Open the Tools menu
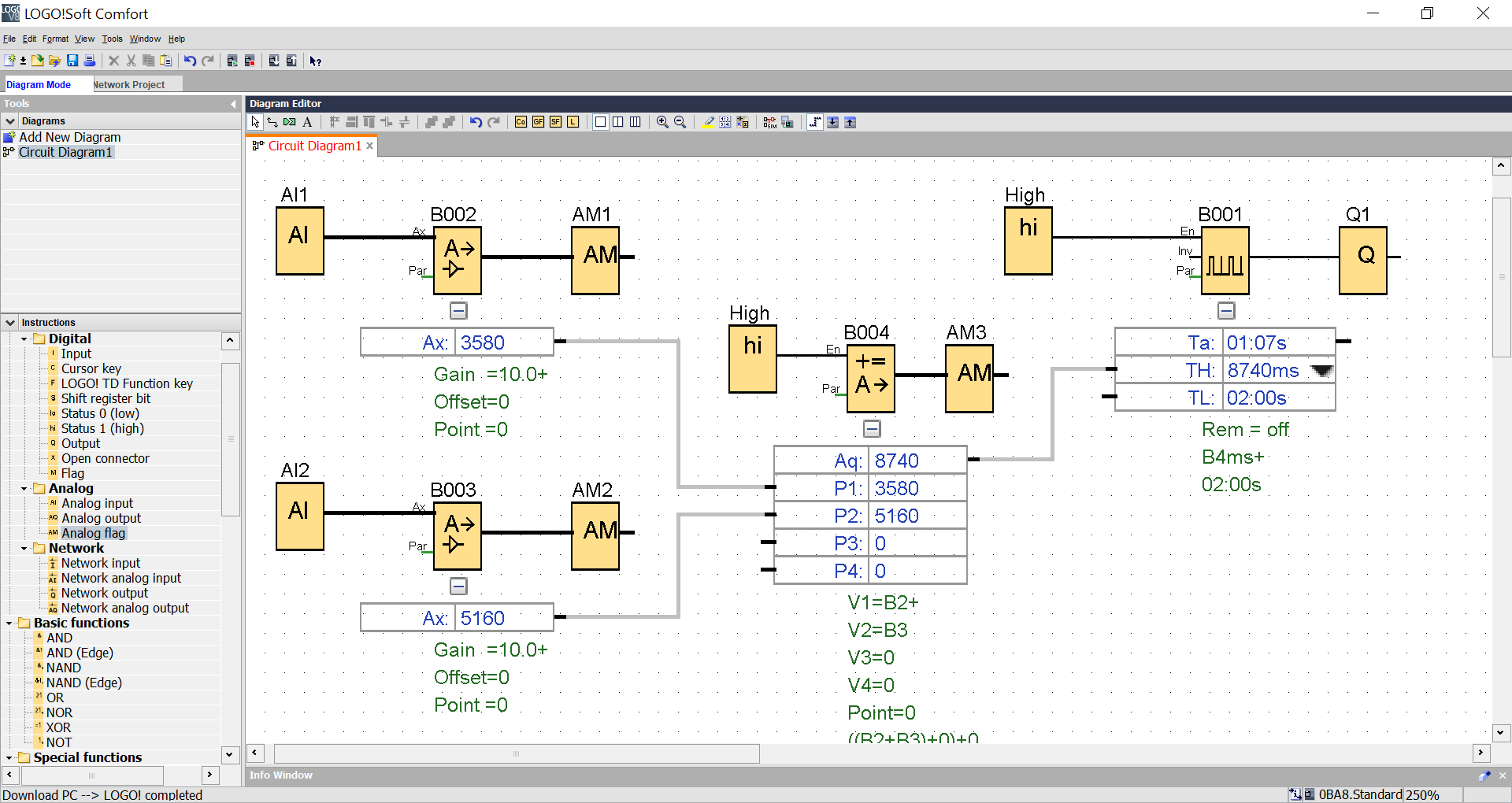The height and width of the screenshot is (803, 1512). pyautogui.click(x=112, y=39)
